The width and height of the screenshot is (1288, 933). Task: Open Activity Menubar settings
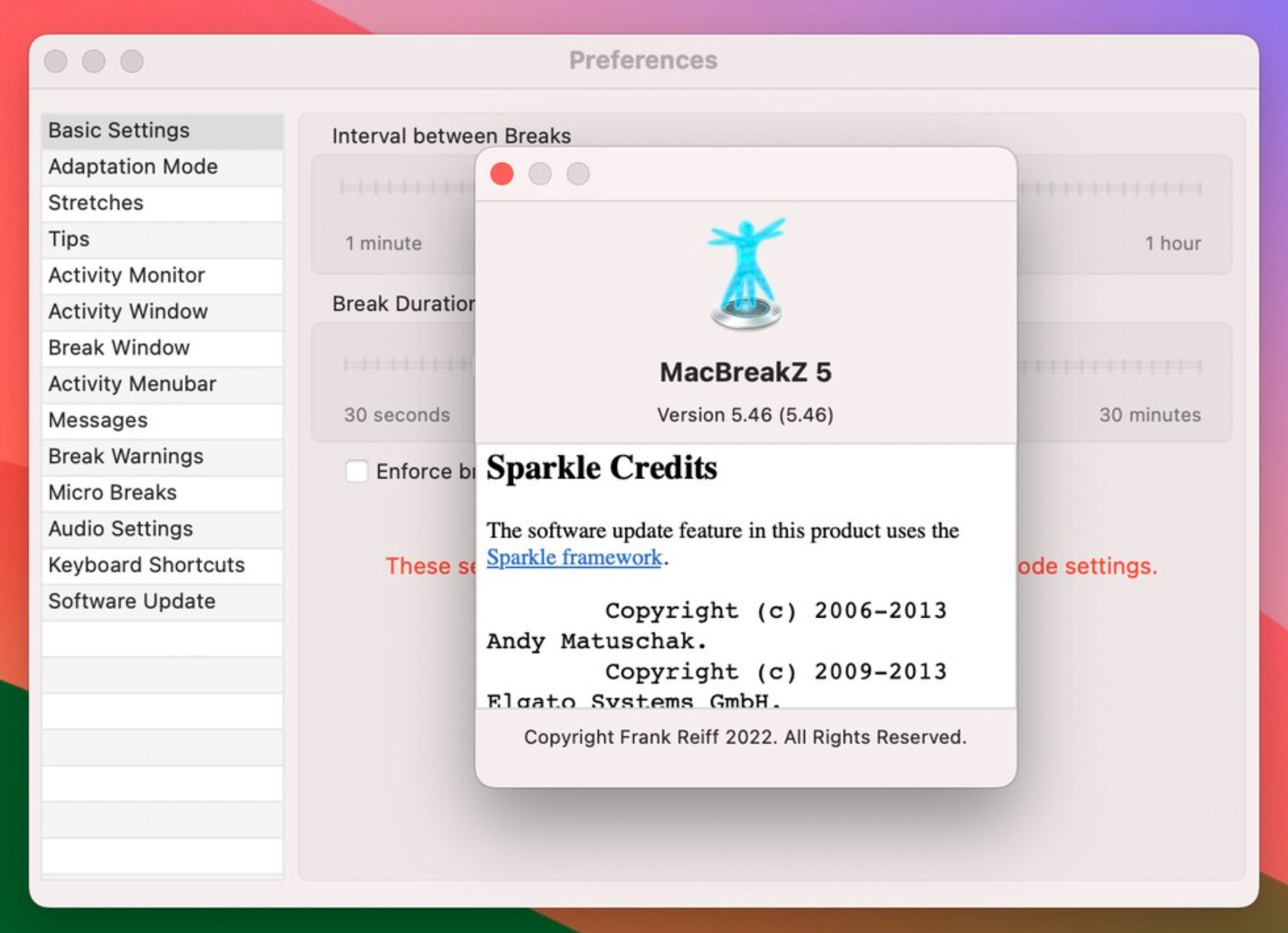click(162, 384)
